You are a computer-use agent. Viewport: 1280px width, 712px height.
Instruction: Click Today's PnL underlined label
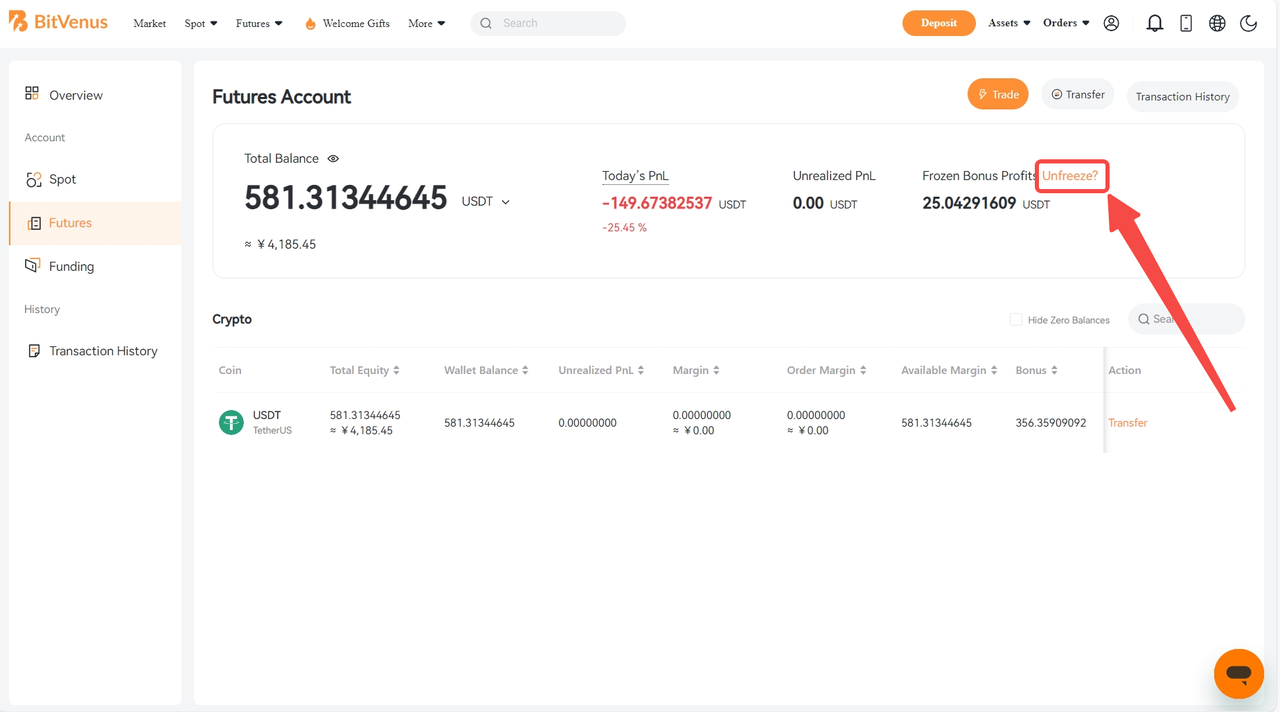click(x=635, y=176)
